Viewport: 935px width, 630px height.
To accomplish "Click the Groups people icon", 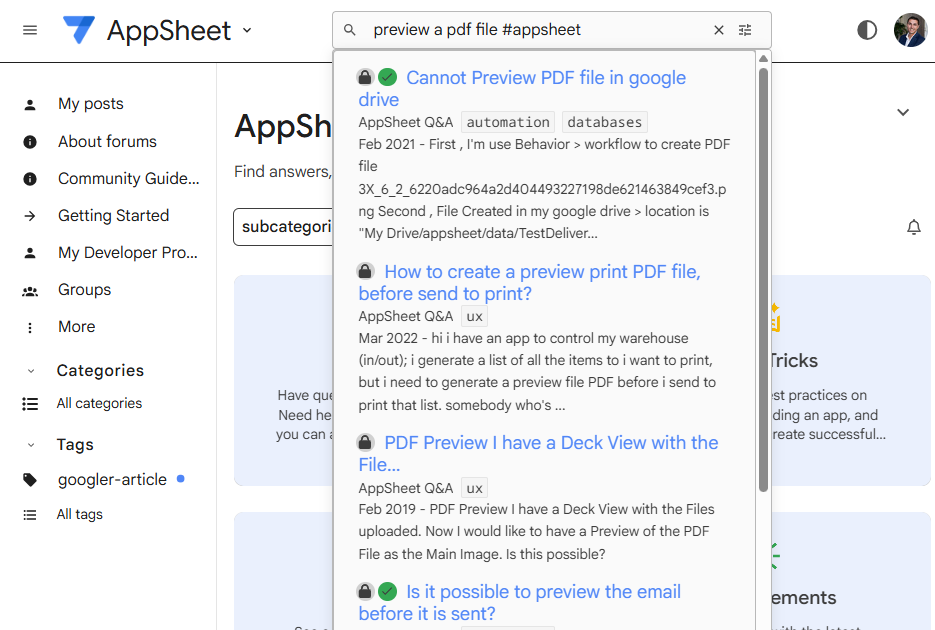I will [30, 291].
